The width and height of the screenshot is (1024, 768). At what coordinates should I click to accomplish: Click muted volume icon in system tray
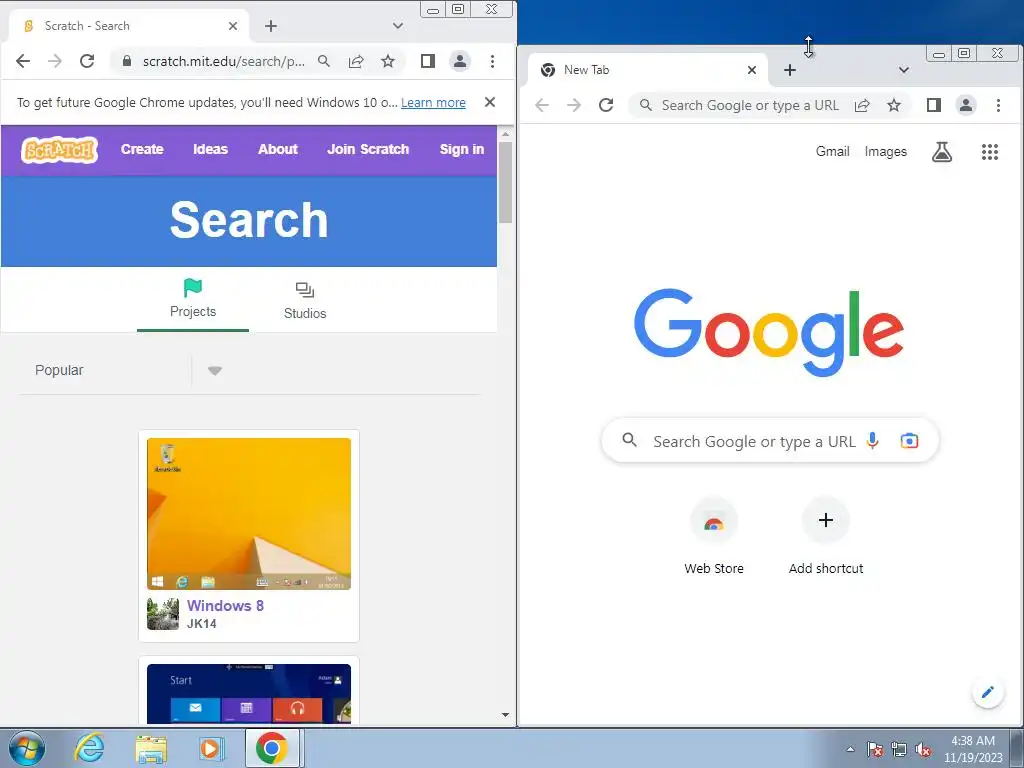pyautogui.click(x=923, y=750)
